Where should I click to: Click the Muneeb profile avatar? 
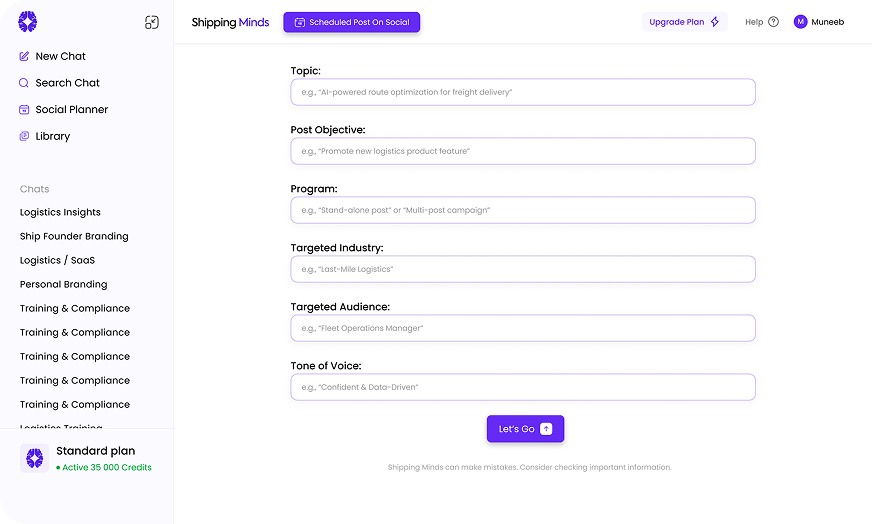click(x=800, y=22)
